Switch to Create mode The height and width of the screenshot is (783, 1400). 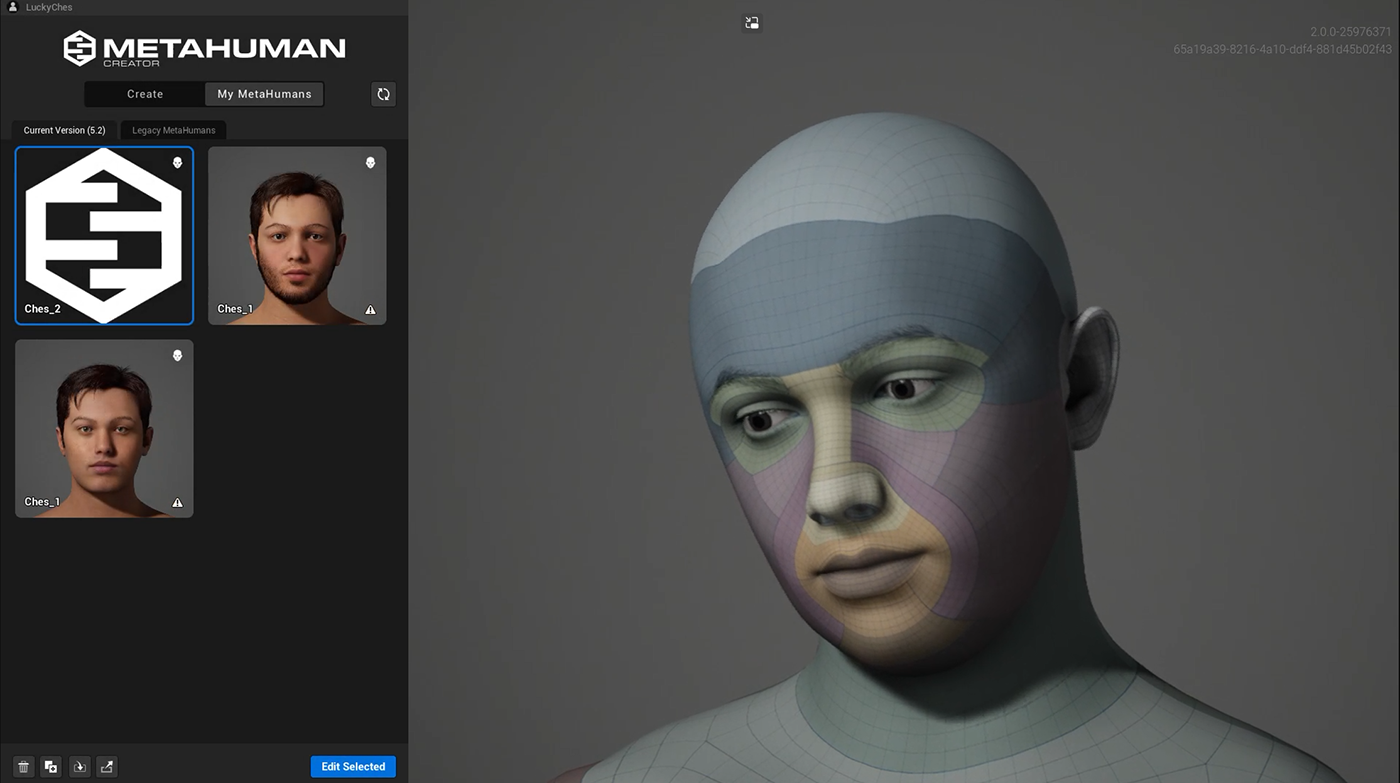[145, 94]
